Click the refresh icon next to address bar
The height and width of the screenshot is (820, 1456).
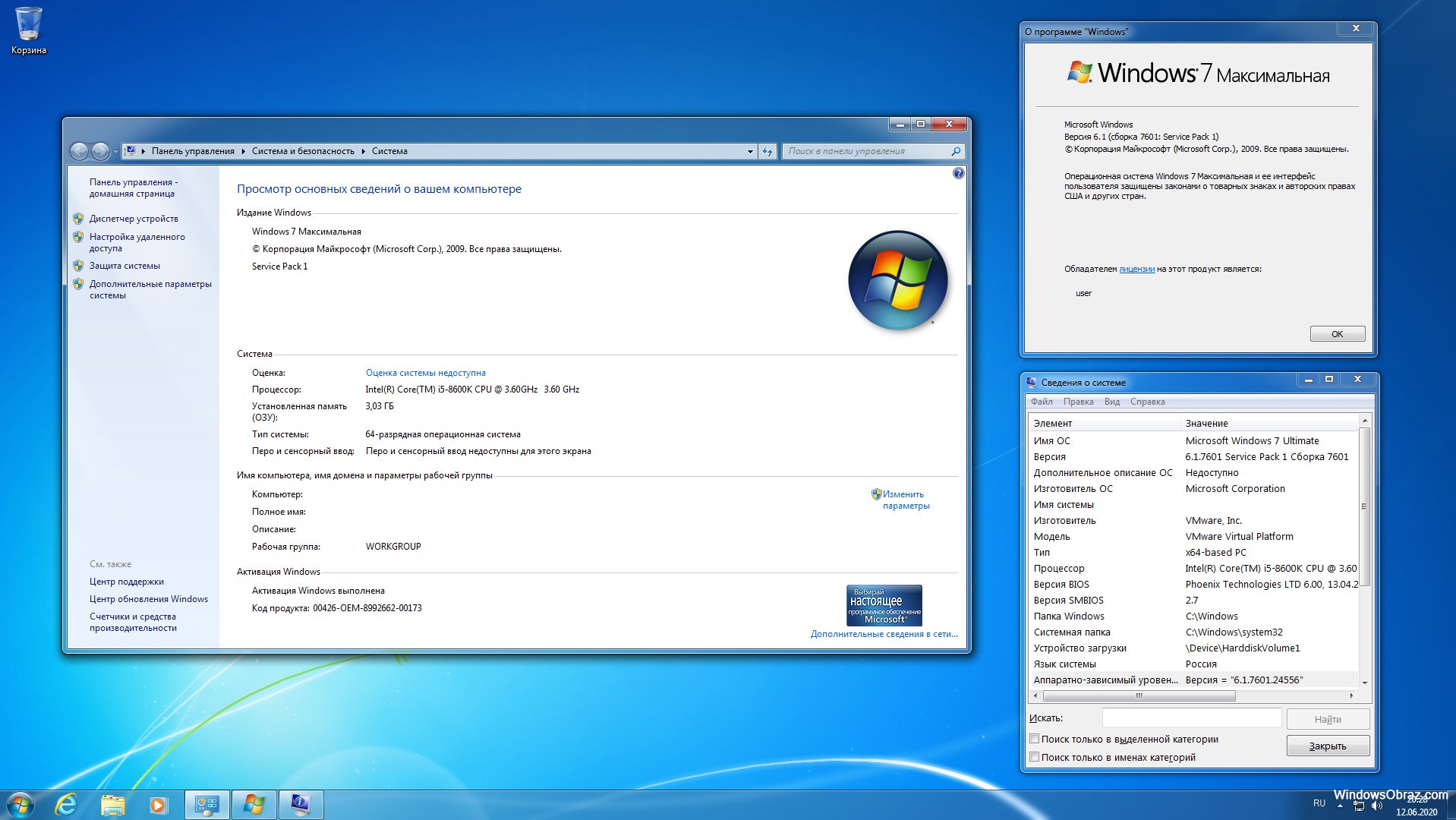[x=767, y=151]
